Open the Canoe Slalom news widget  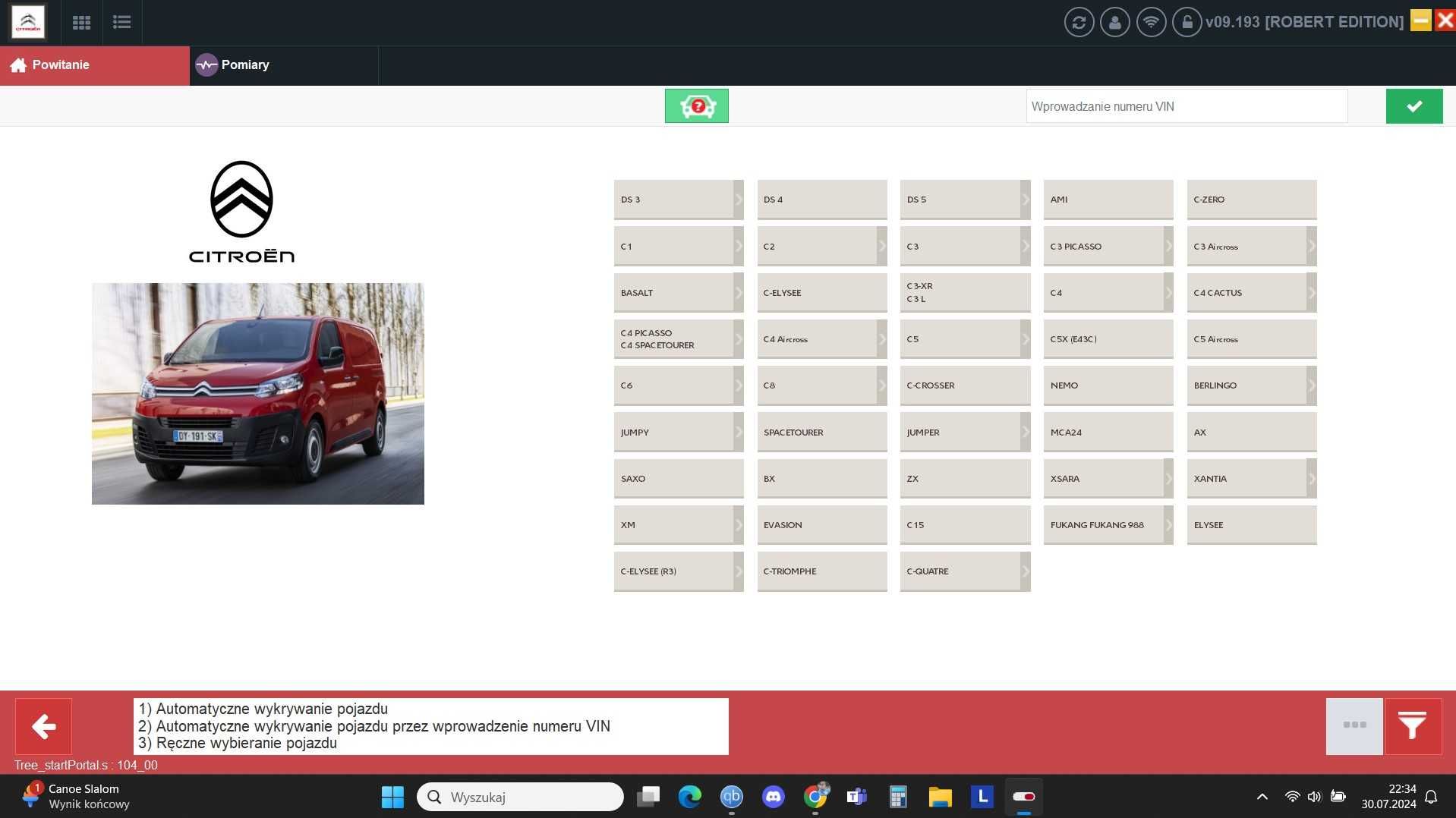76,797
